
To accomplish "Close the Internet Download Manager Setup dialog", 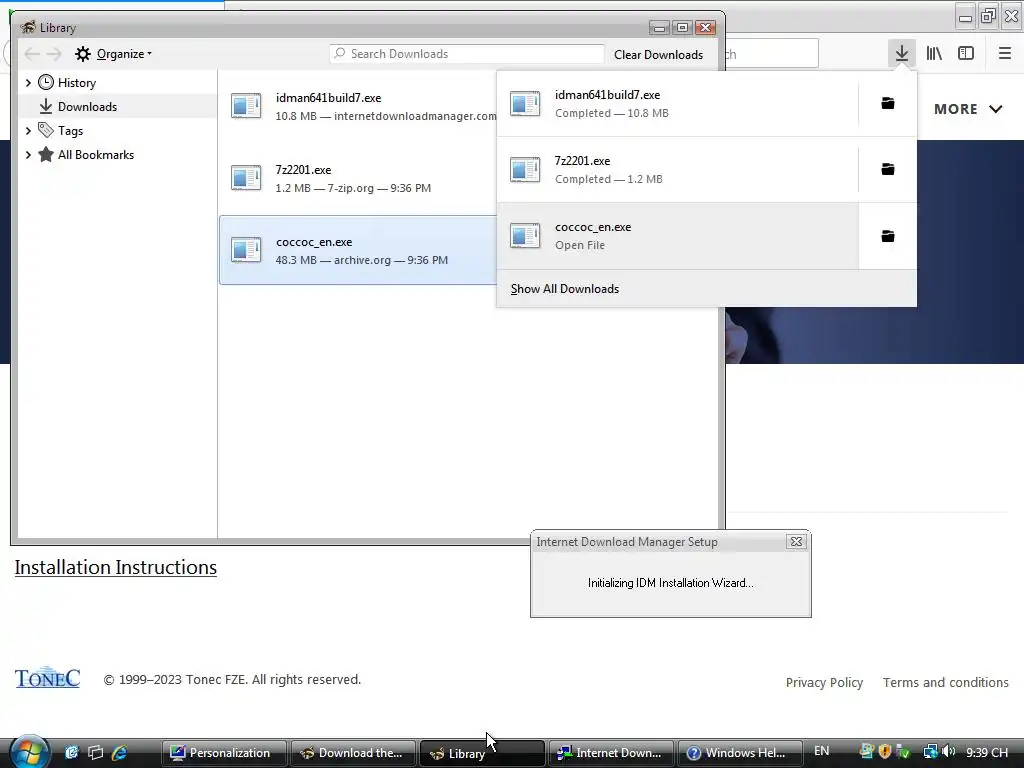I will click(796, 541).
